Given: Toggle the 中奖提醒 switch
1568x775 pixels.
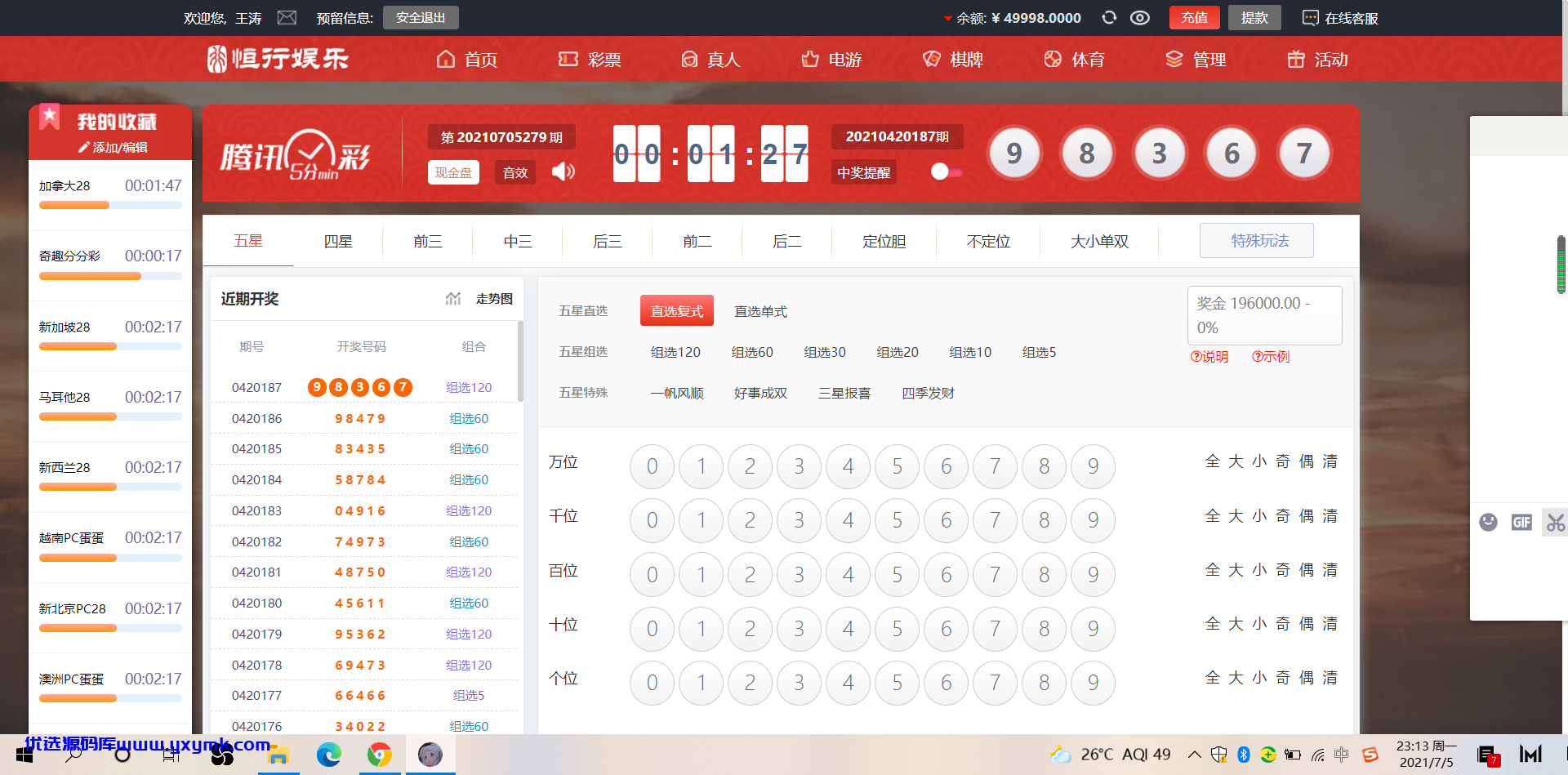Looking at the screenshot, I should click(x=947, y=171).
